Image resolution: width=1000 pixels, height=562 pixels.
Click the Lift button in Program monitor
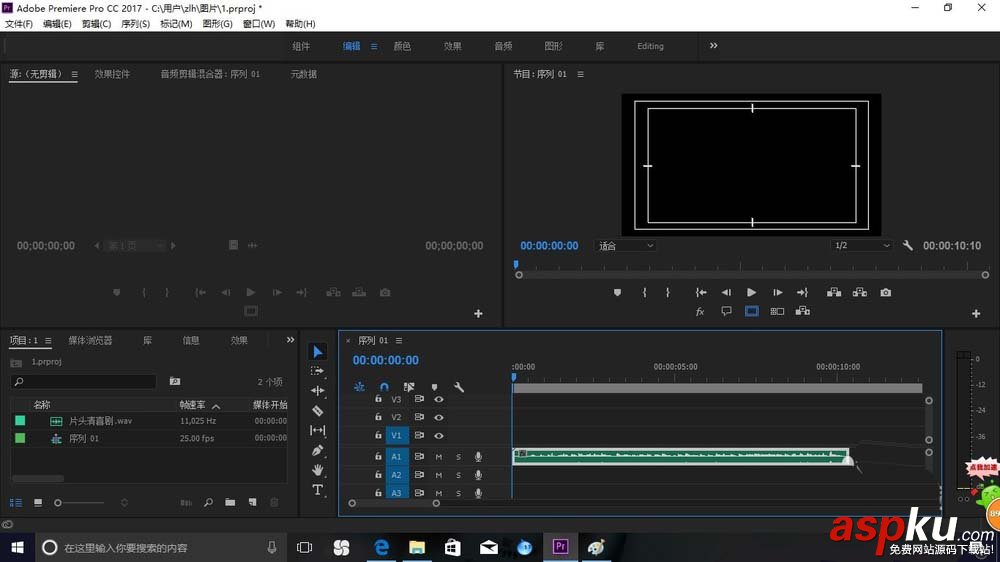click(x=834, y=292)
